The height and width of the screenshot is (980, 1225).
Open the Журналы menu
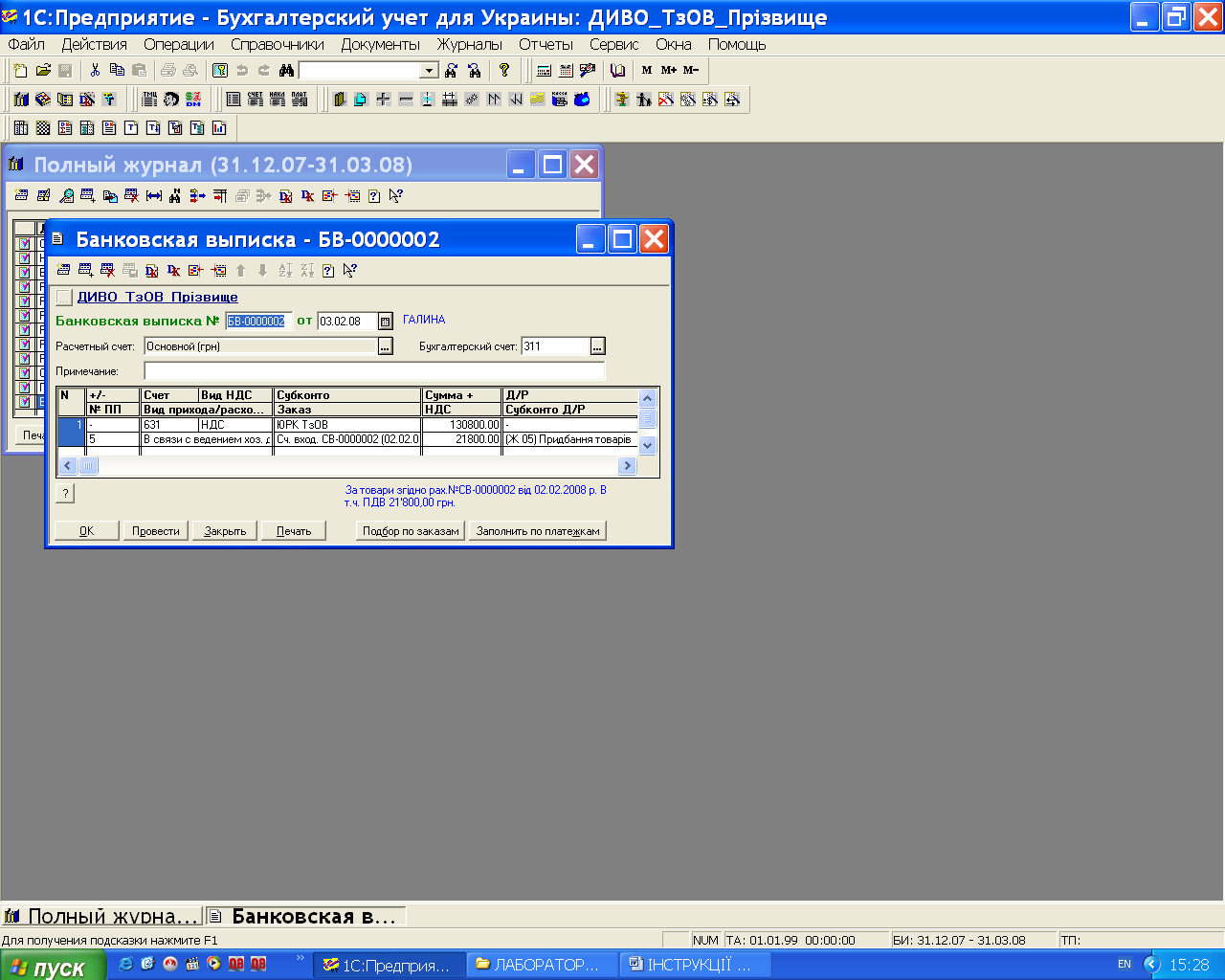point(470,44)
